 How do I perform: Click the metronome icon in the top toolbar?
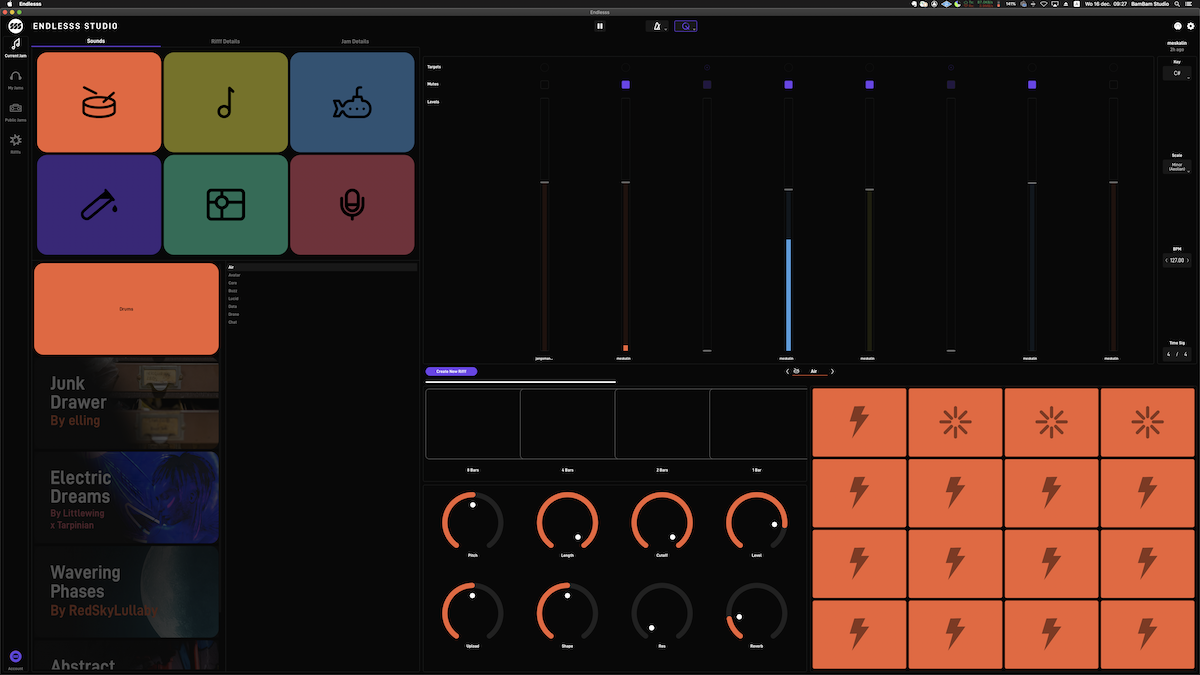pos(657,26)
